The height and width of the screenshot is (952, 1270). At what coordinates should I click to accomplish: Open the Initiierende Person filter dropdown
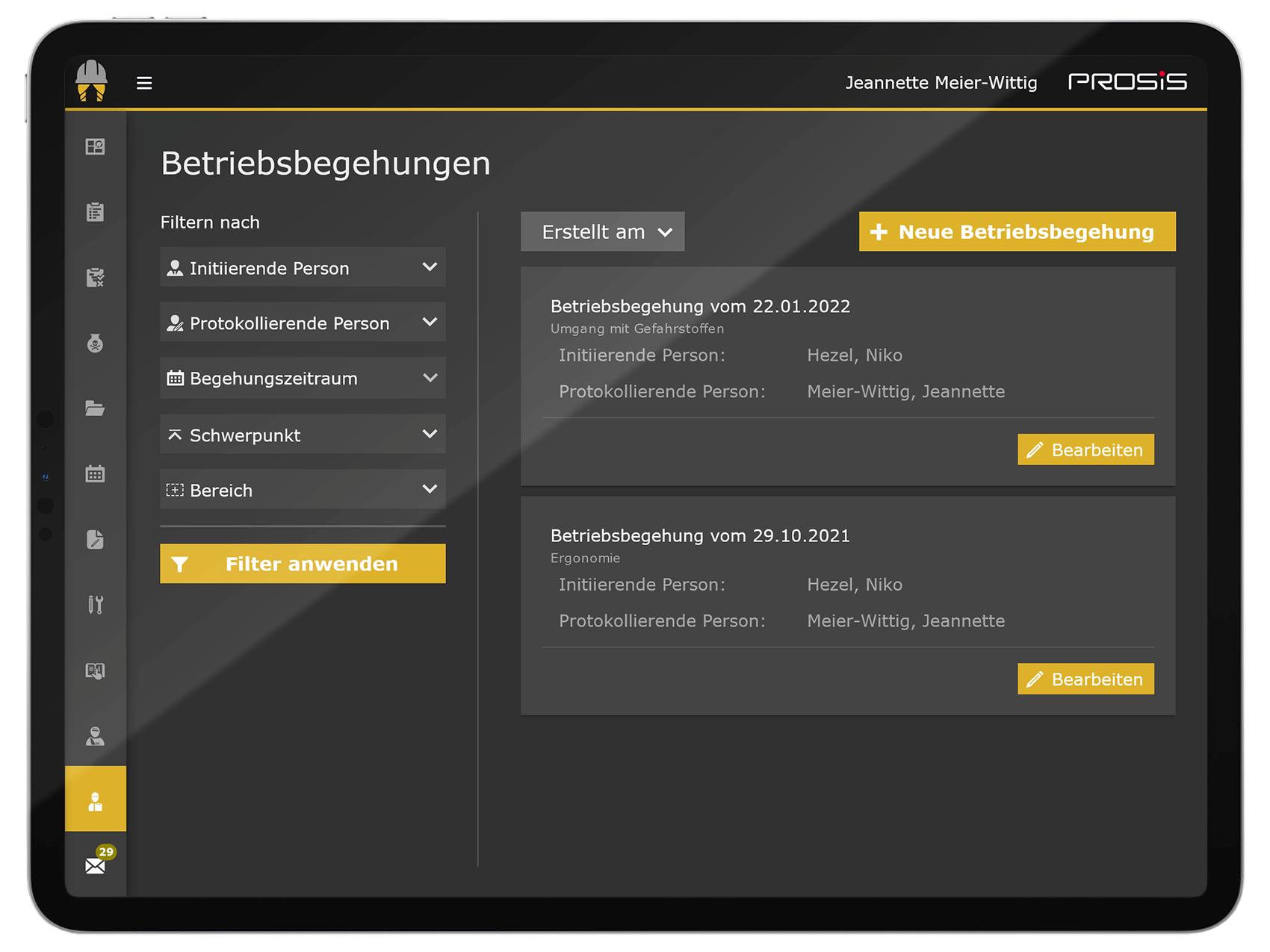click(302, 267)
